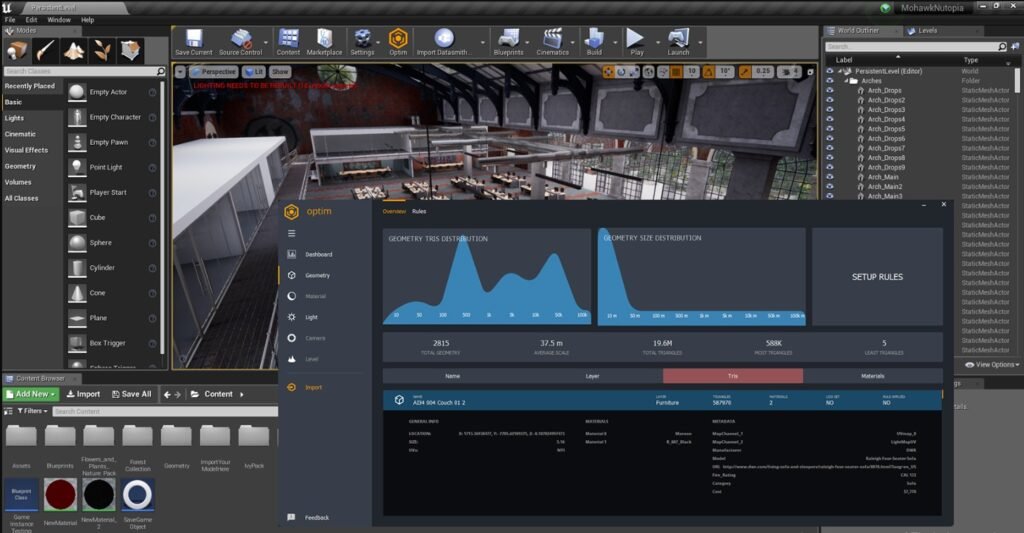Image resolution: width=1024 pixels, height=533 pixels.
Task: Open View Options dropdown in World Outliner
Action: (992, 364)
